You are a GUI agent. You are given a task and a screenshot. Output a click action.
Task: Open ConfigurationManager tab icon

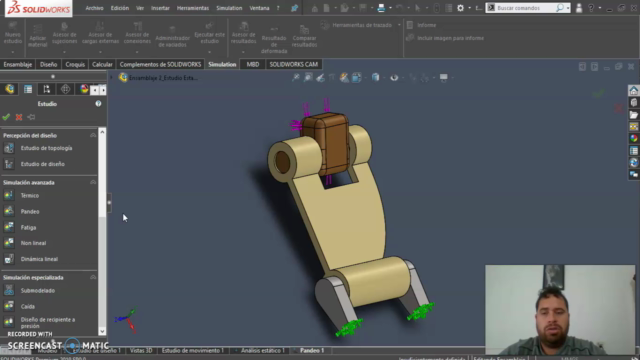[x=47, y=89]
